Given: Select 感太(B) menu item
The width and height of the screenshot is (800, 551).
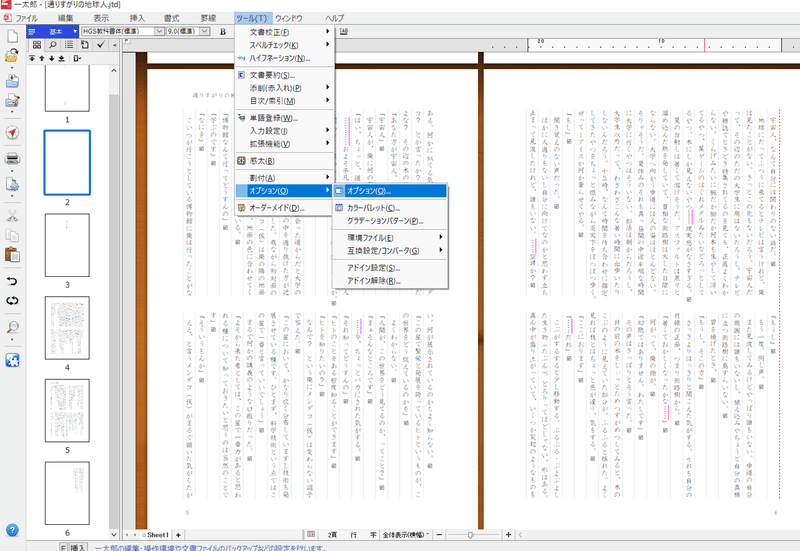Looking at the screenshot, I should click(284, 161).
